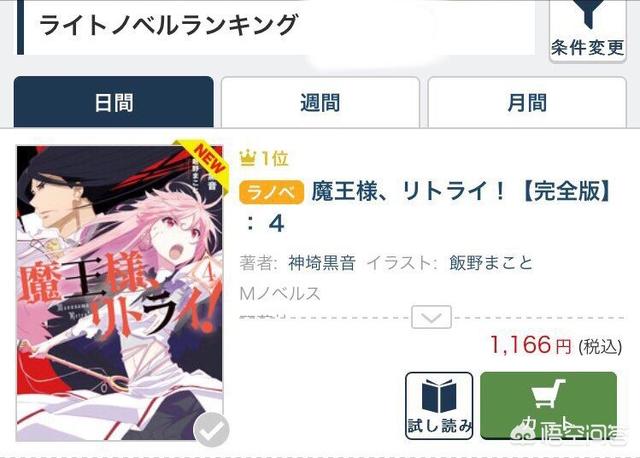Open the Mノベルス label link
640x458 pixels.
tap(280, 293)
